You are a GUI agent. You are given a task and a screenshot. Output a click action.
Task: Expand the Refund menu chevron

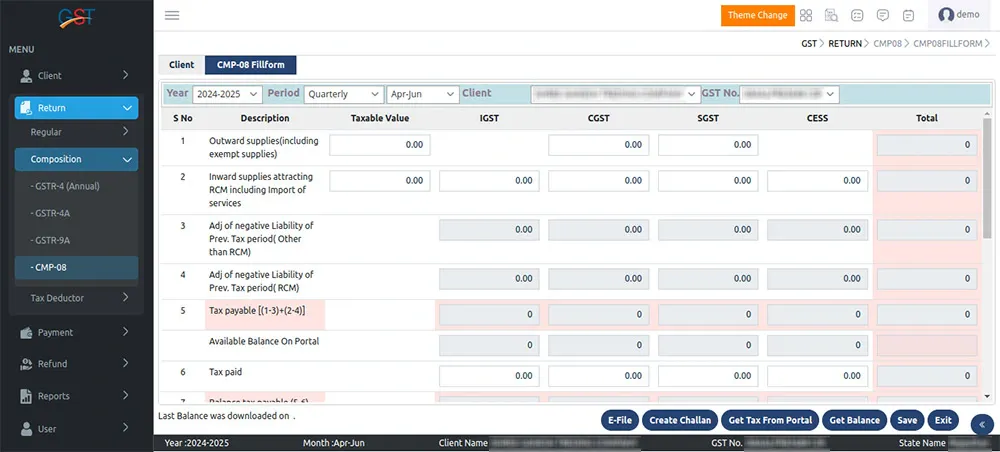point(126,363)
